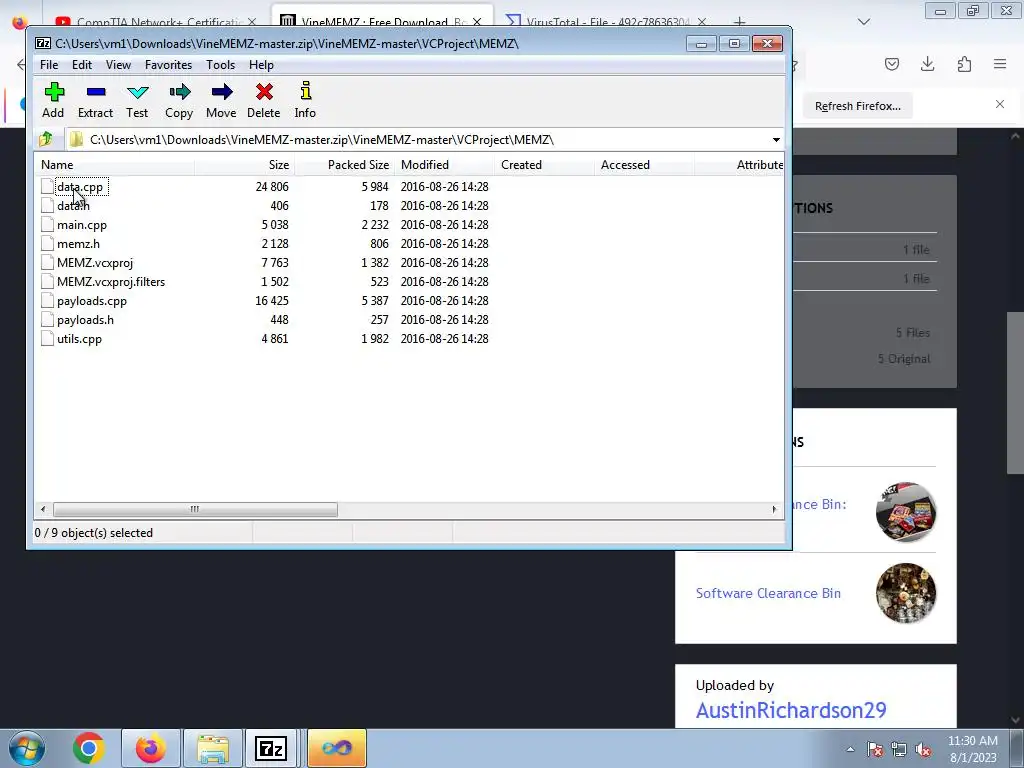
Task: Click the main.cpp file icon
Action: [x=47, y=225]
